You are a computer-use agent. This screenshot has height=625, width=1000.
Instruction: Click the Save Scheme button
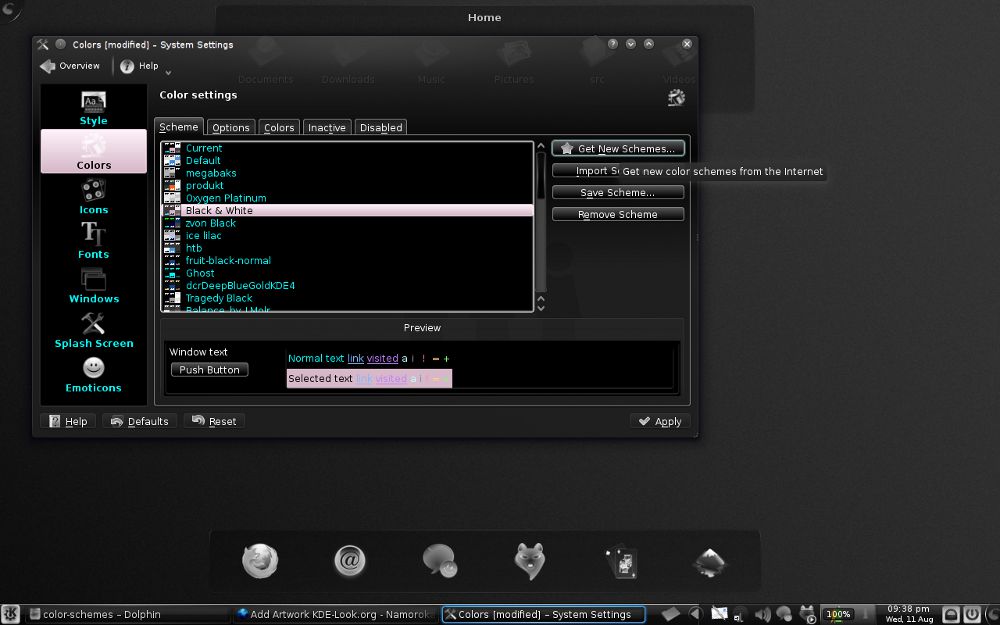618,192
